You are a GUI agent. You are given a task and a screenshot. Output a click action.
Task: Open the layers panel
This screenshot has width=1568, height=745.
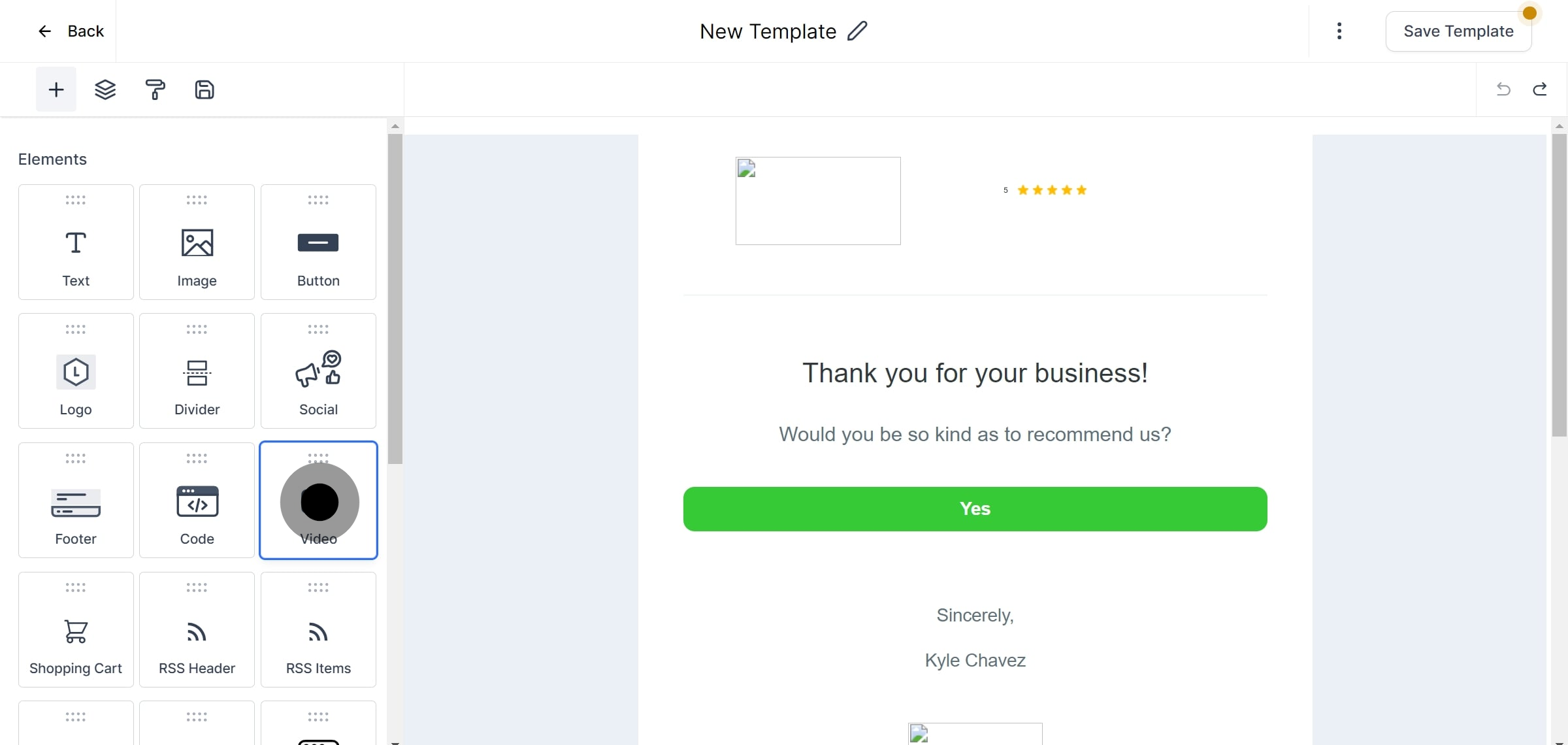pyautogui.click(x=105, y=90)
